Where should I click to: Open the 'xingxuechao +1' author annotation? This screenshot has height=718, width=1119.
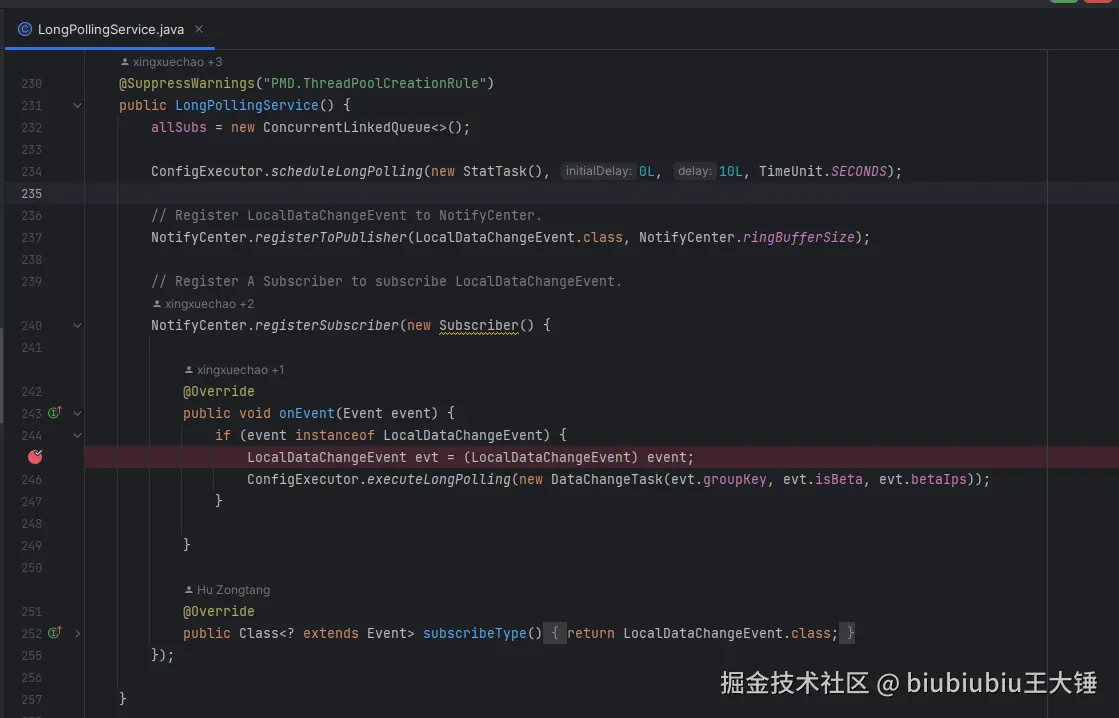tap(235, 370)
